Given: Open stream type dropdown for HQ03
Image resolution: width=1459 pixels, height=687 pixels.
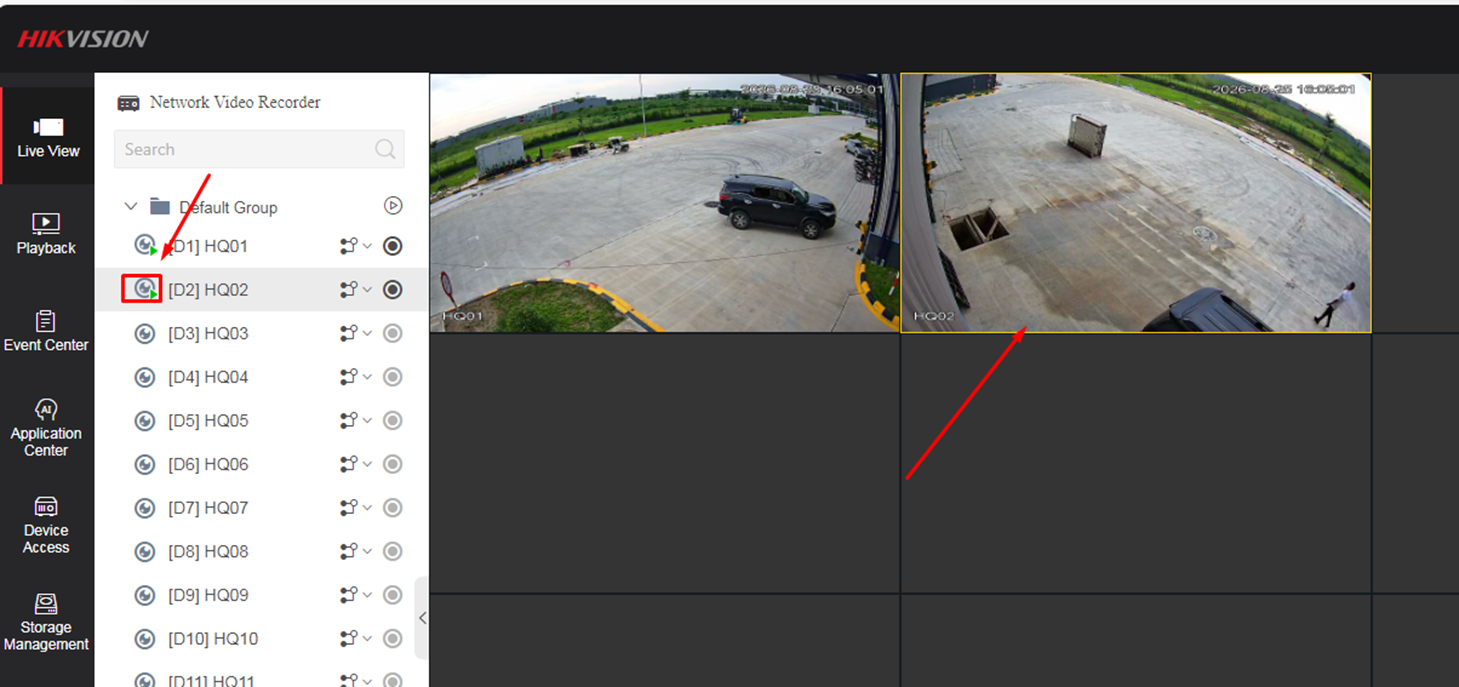Looking at the screenshot, I should click(x=355, y=333).
